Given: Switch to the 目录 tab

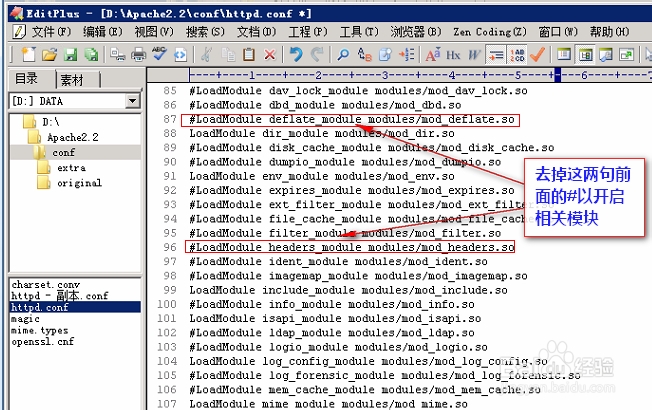Looking at the screenshot, I should coord(27,78).
